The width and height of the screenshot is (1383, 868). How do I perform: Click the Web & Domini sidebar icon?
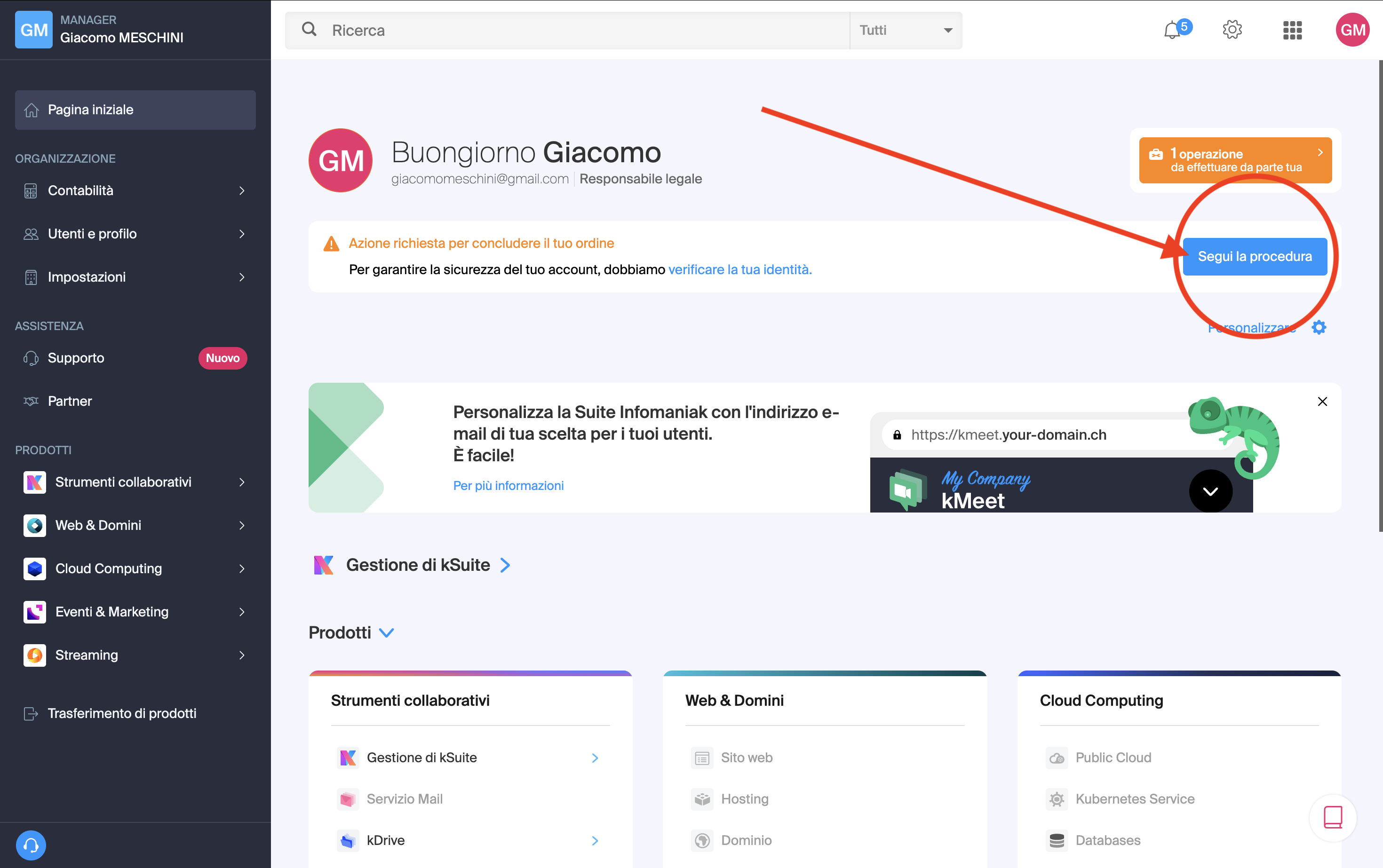[34, 525]
